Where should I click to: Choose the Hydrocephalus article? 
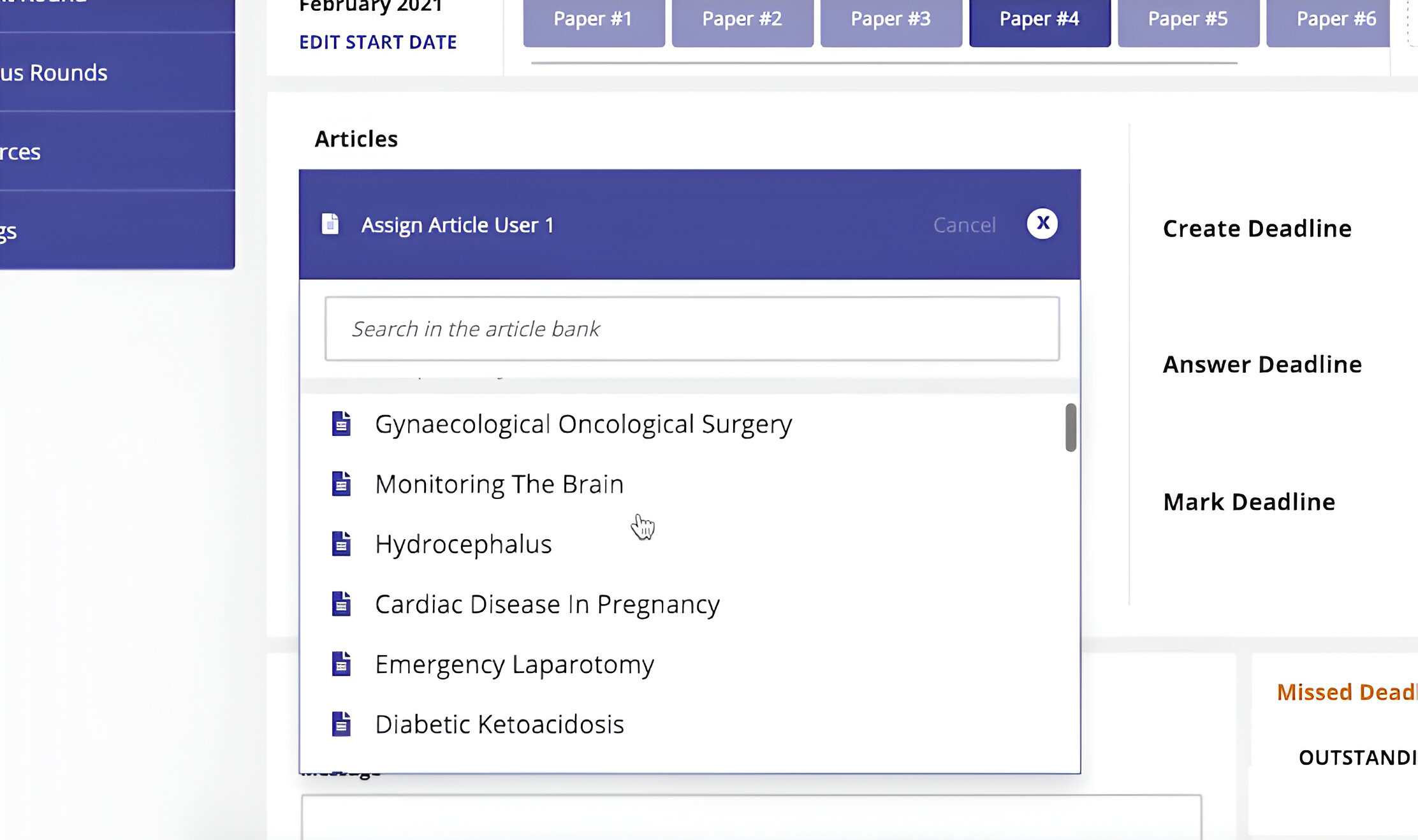[x=464, y=544]
